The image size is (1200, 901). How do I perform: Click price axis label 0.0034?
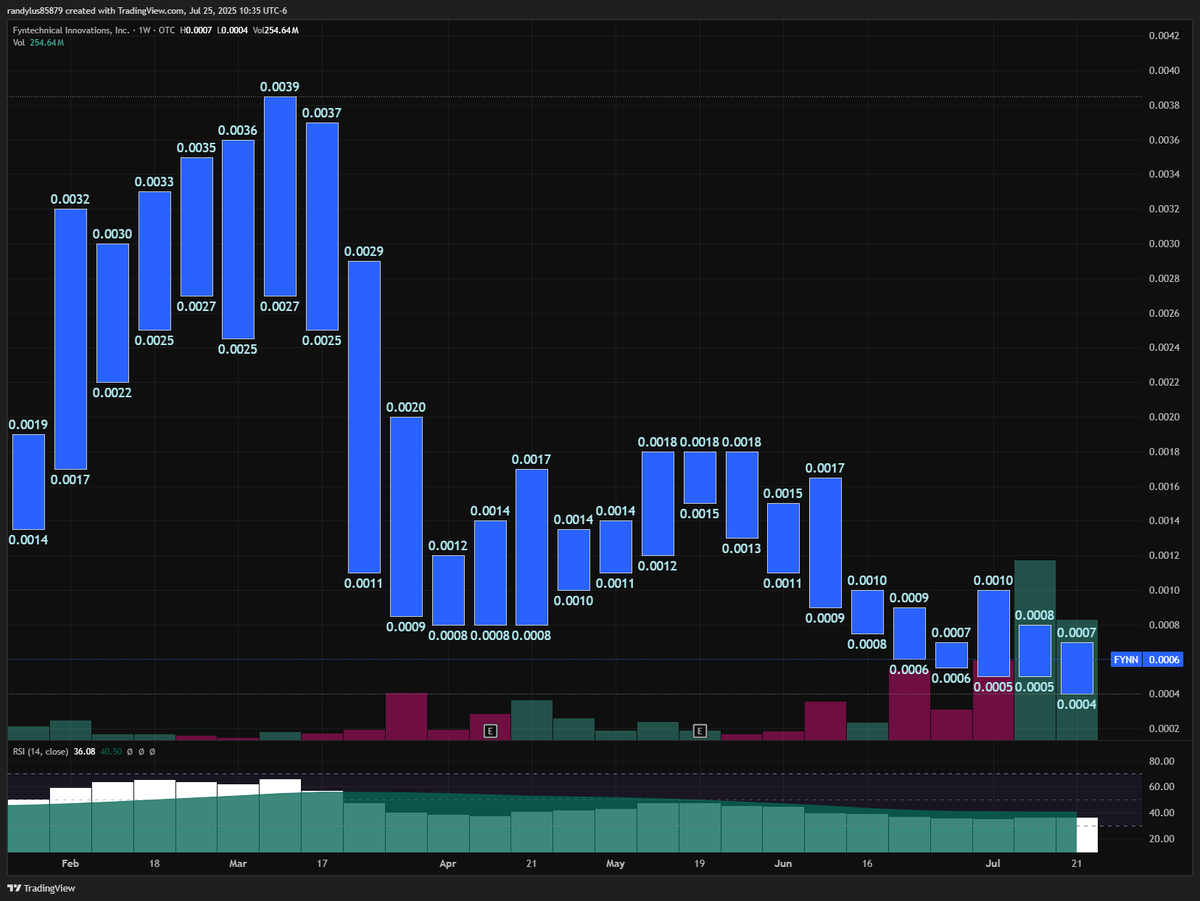tap(1163, 175)
